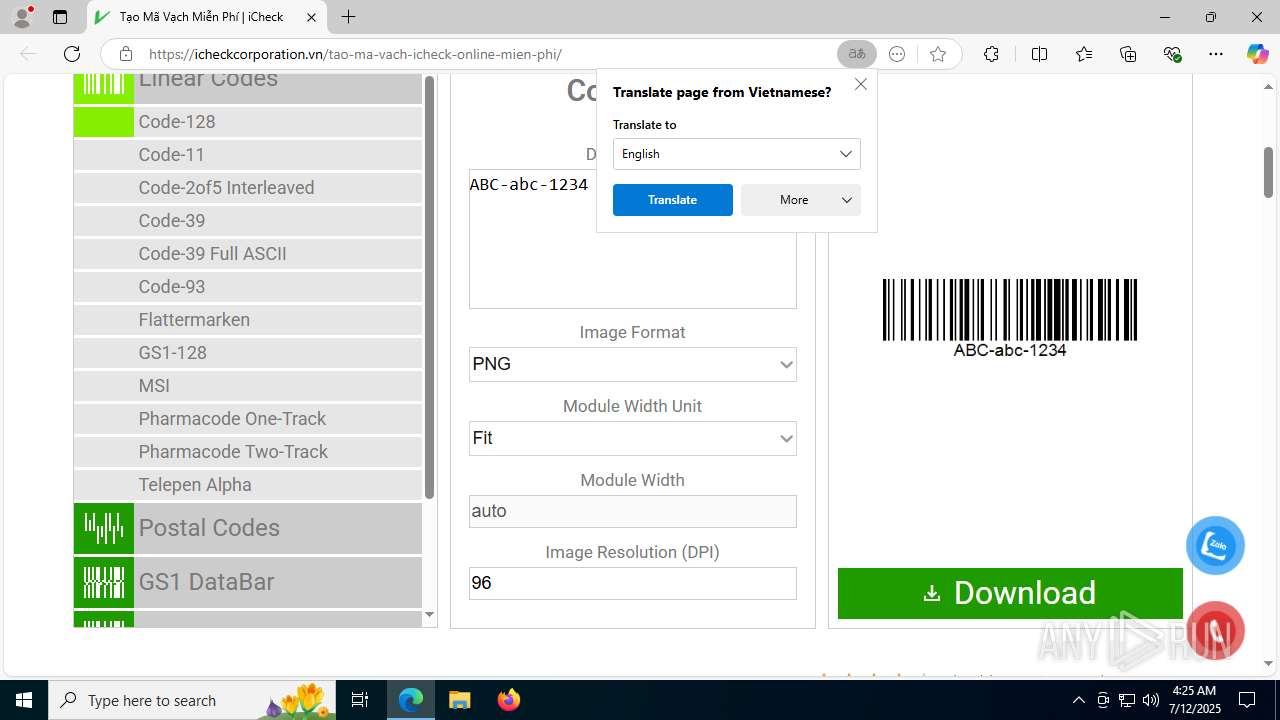Viewport: 1280px width, 720px height.
Task: Click the green Download button
Action: (1010, 593)
